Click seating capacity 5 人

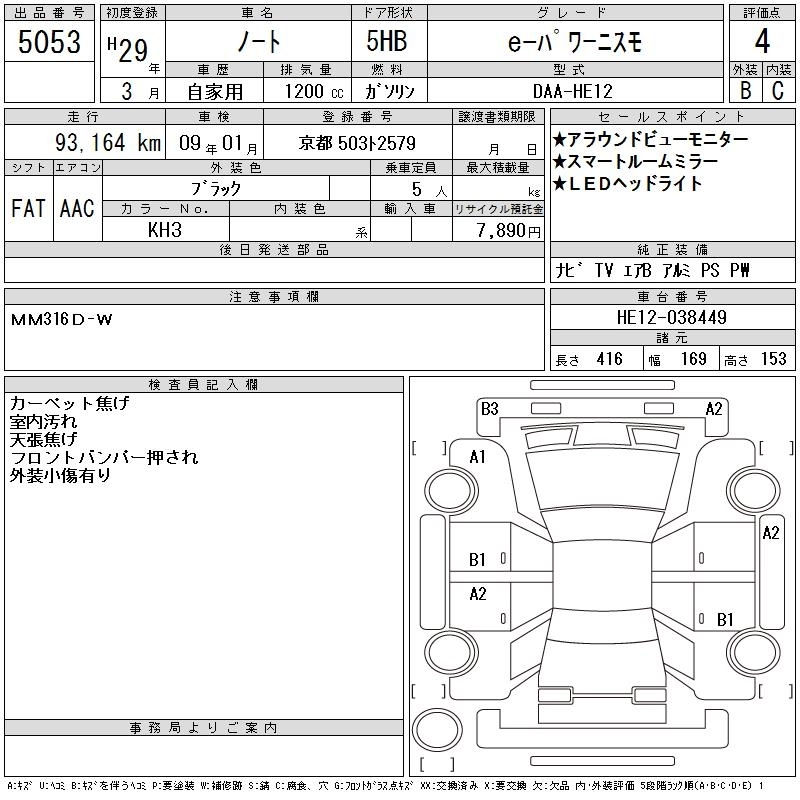pyautogui.click(x=429, y=190)
